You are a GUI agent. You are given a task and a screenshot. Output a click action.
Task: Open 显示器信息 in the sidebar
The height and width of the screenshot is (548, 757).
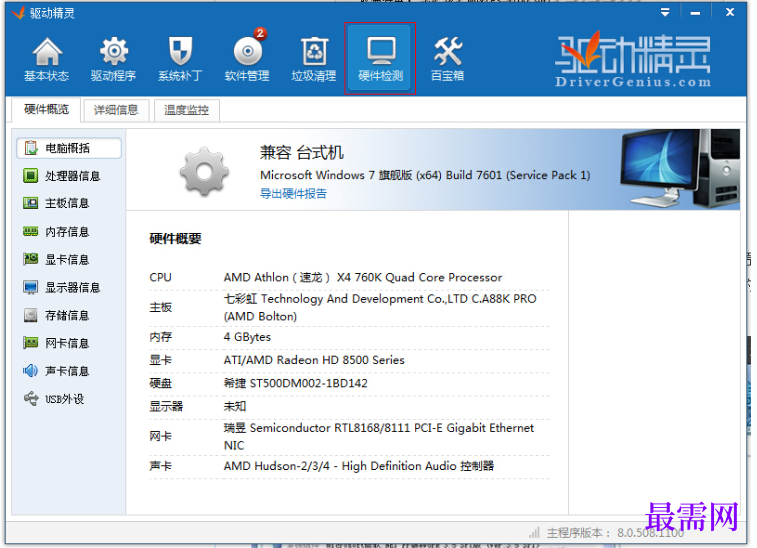pos(62,287)
